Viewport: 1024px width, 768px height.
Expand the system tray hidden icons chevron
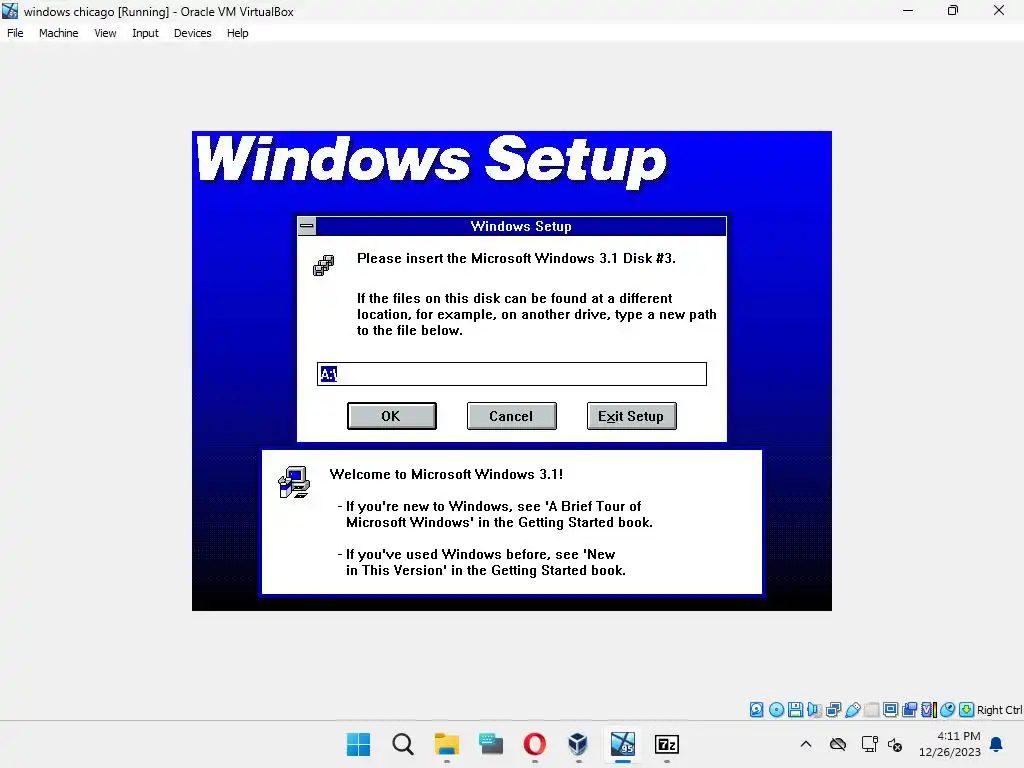pos(806,744)
